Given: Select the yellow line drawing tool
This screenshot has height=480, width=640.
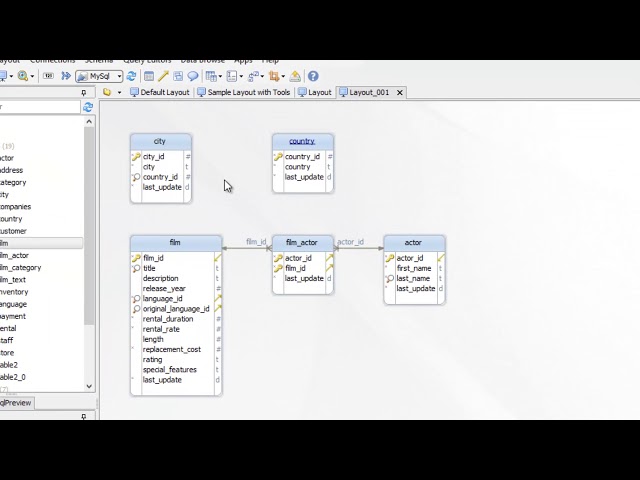Looking at the screenshot, I should tap(163, 76).
